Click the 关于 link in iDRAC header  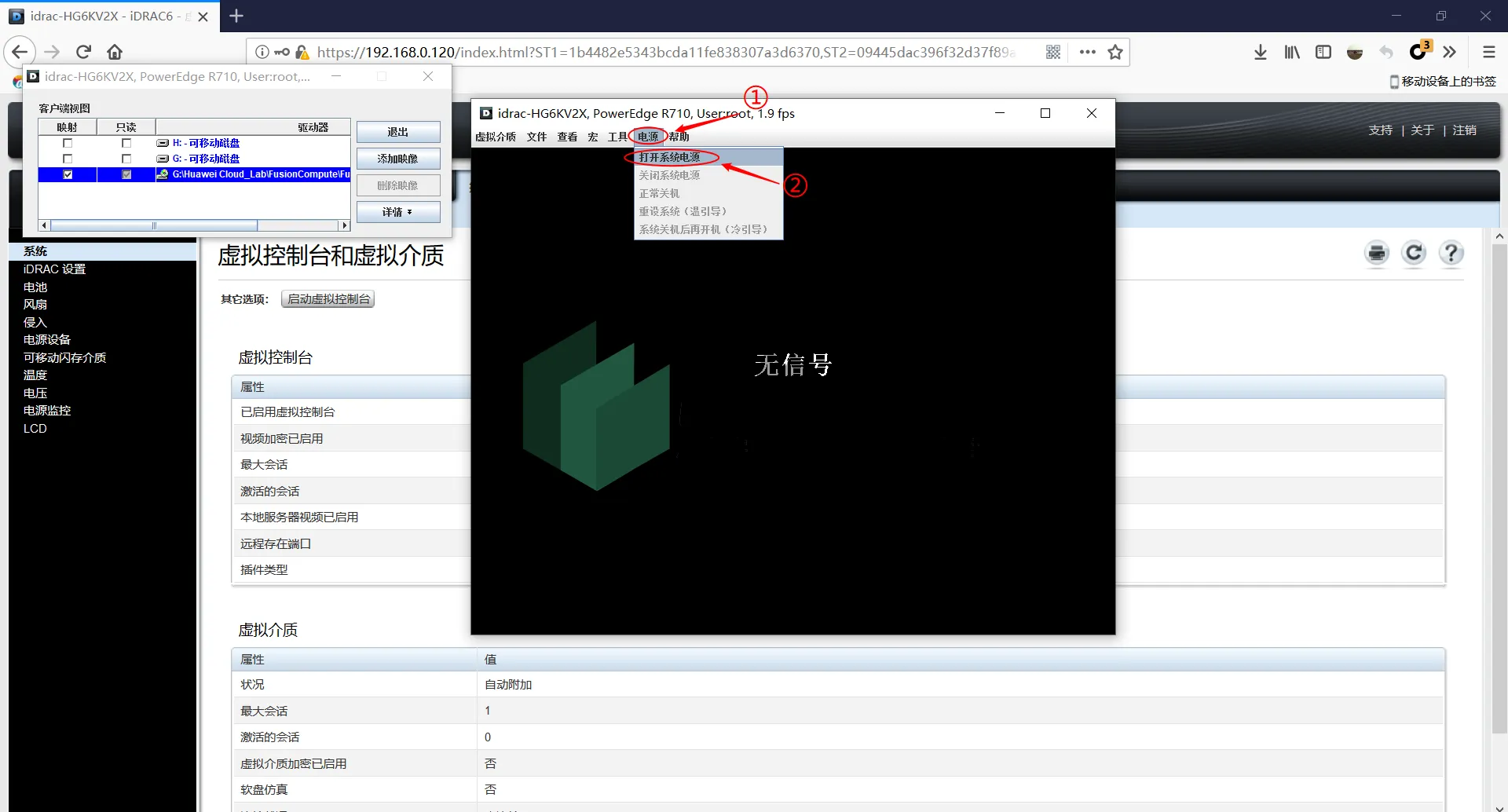click(1422, 130)
